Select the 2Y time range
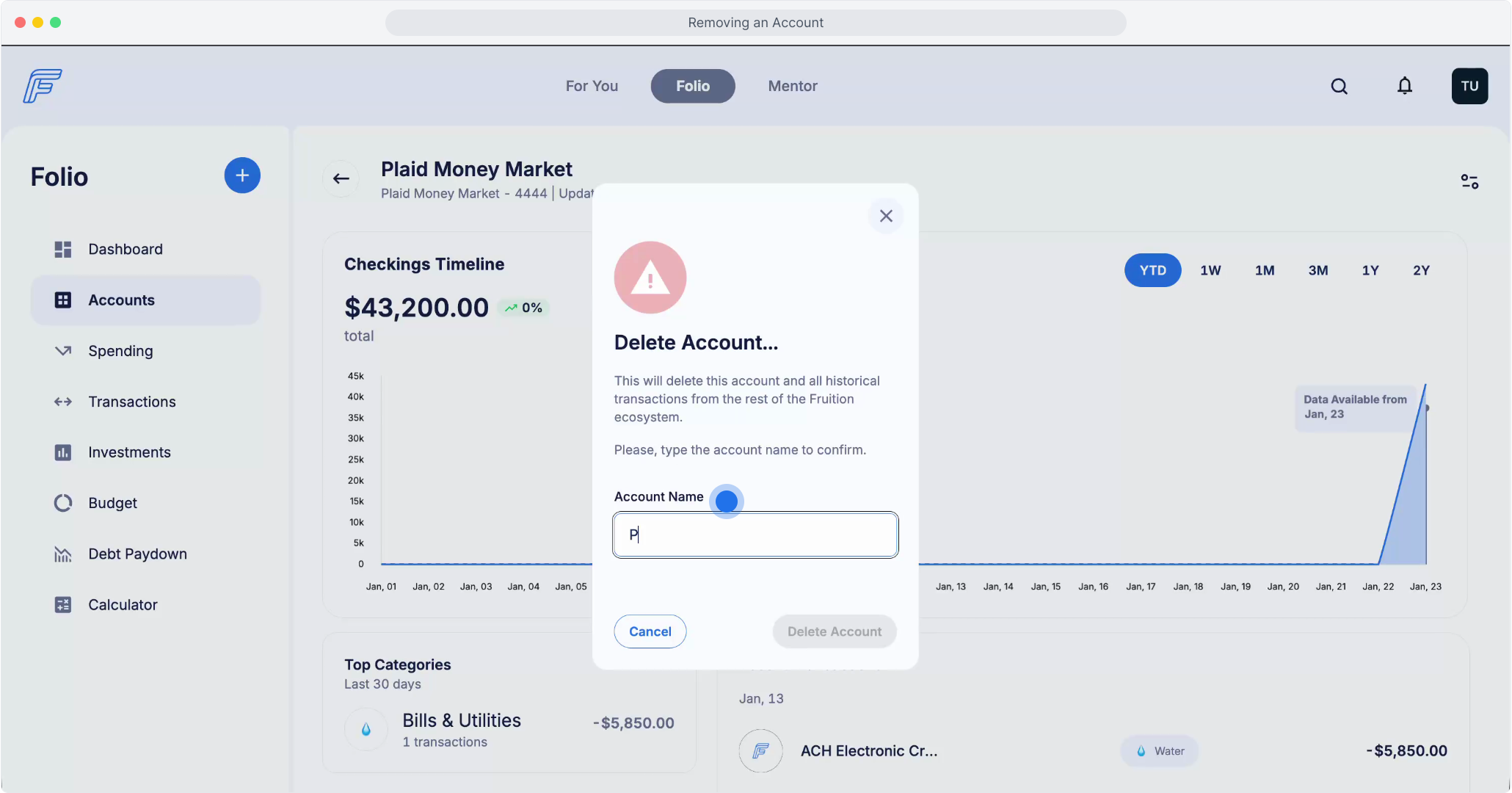1512x793 pixels. [1421, 270]
